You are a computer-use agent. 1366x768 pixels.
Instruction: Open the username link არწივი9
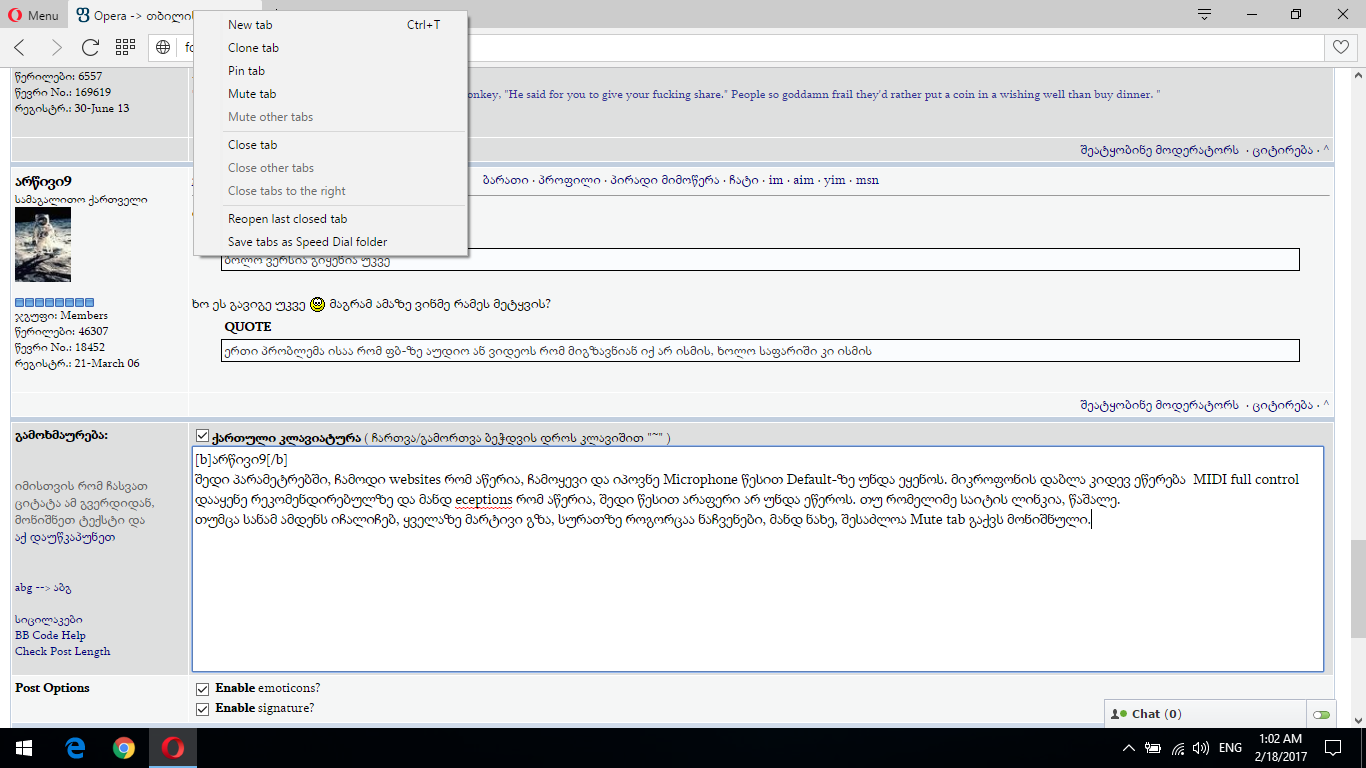pyautogui.click(x=43, y=181)
